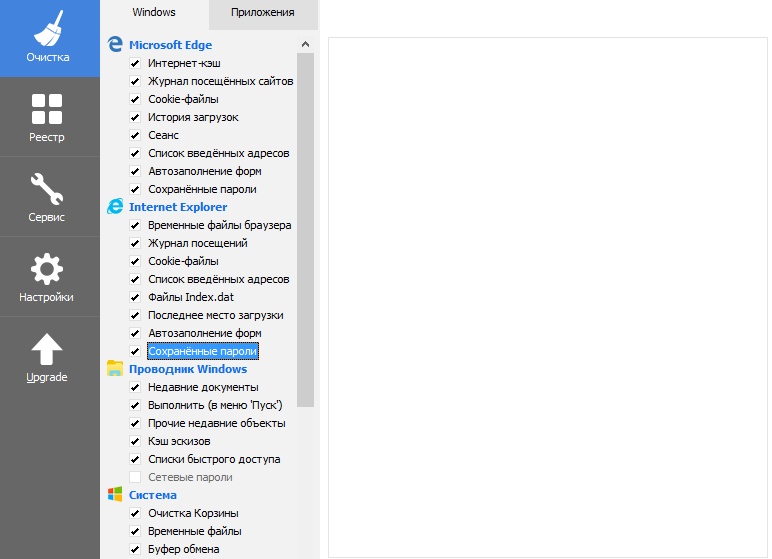The width and height of the screenshot is (772, 559).
Task: Select the Microsoft Edge group header
Action: point(170,45)
